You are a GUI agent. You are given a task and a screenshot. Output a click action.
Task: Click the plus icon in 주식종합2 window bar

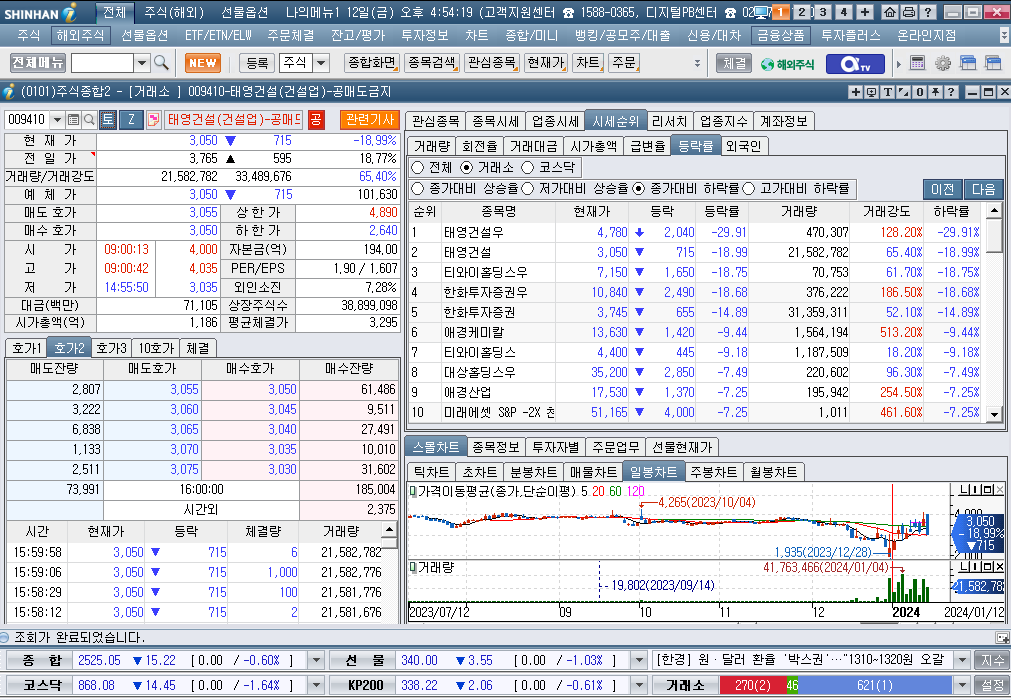[856, 92]
